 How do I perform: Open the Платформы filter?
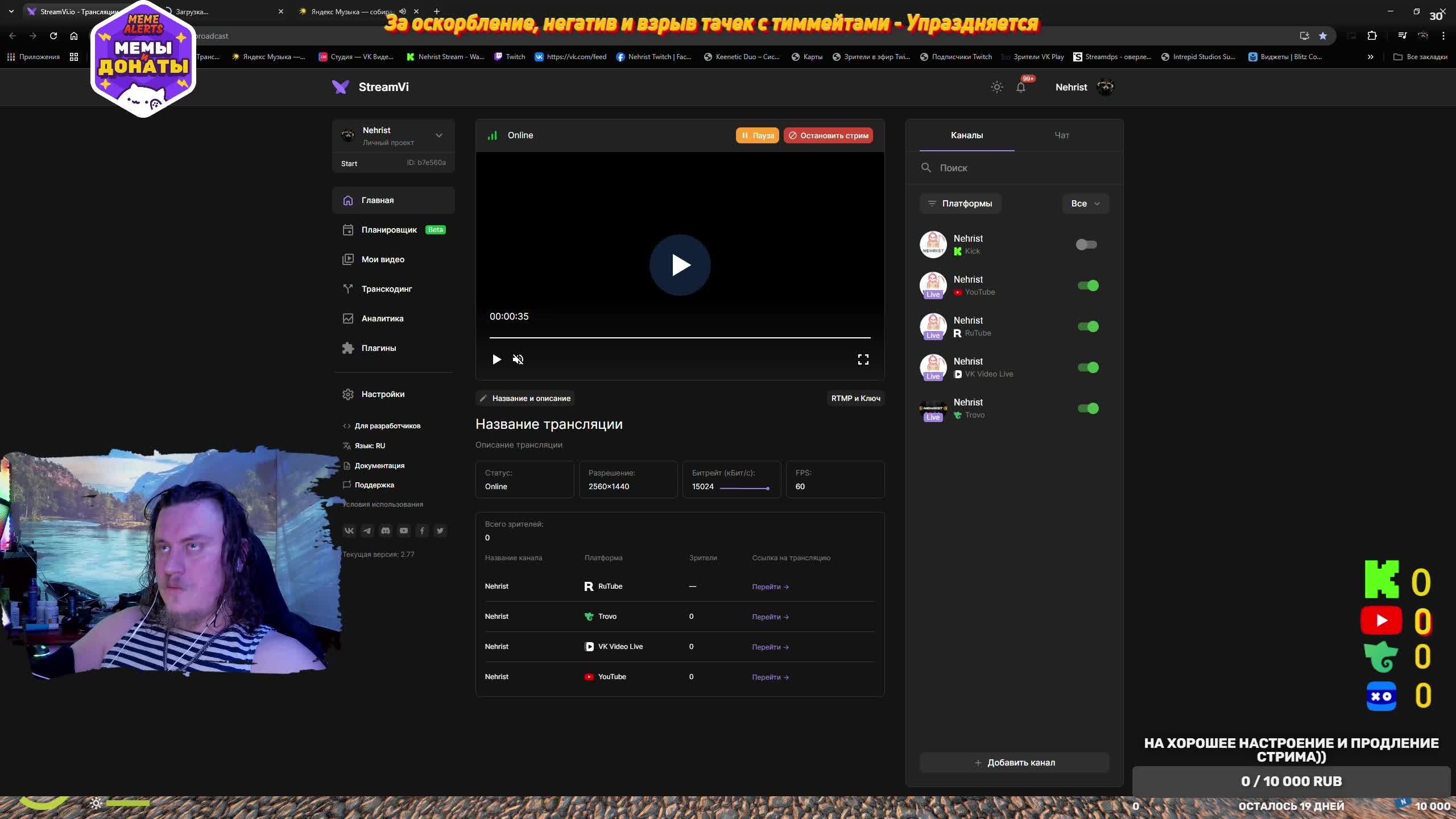(960, 204)
